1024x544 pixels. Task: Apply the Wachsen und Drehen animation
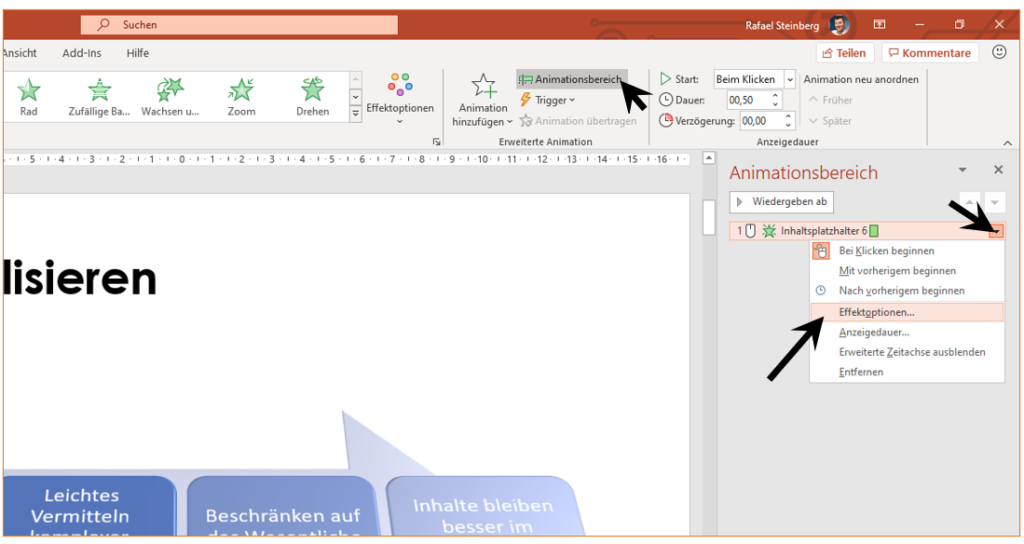point(170,97)
